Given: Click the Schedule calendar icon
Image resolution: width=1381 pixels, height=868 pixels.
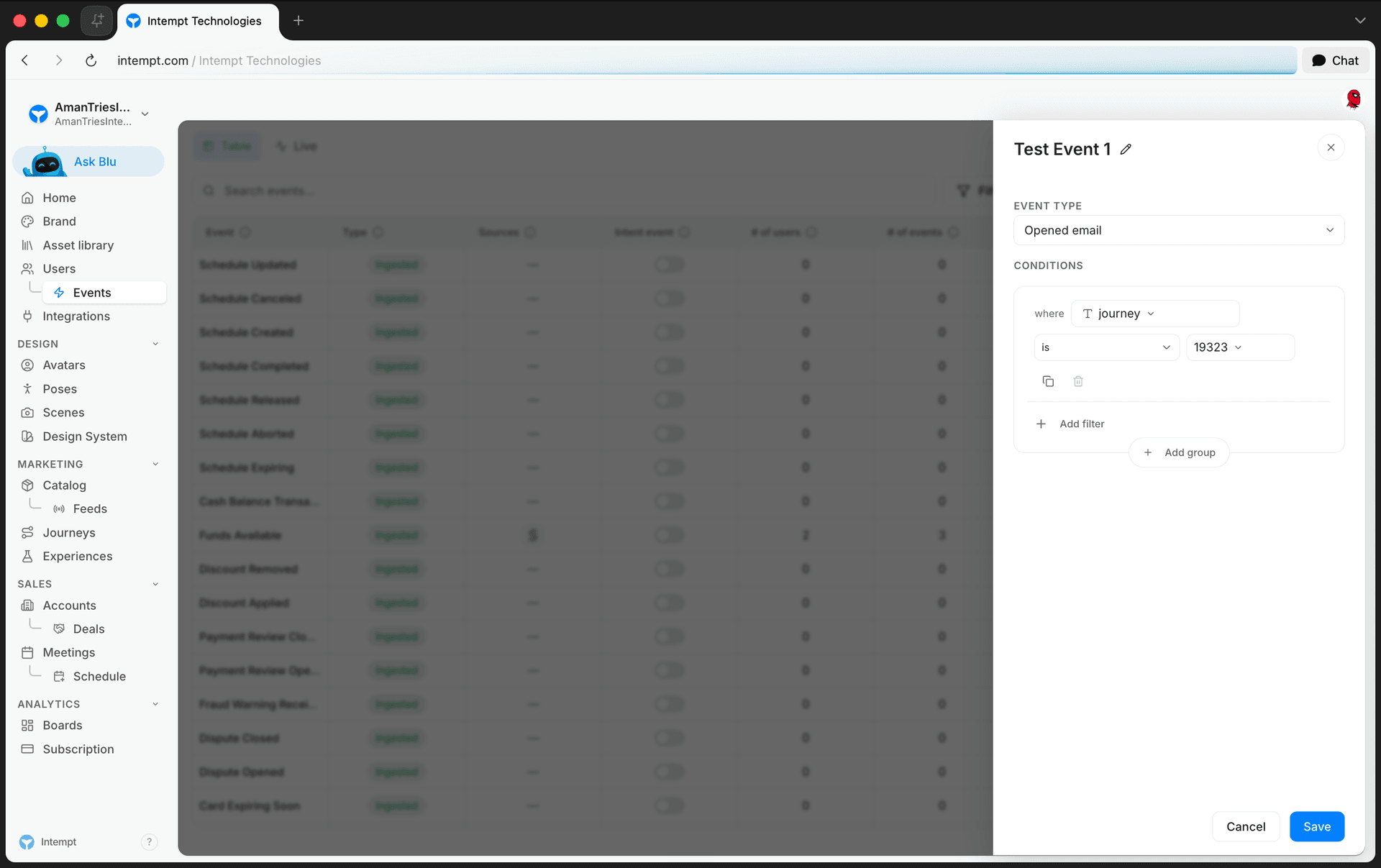Looking at the screenshot, I should [x=59, y=677].
